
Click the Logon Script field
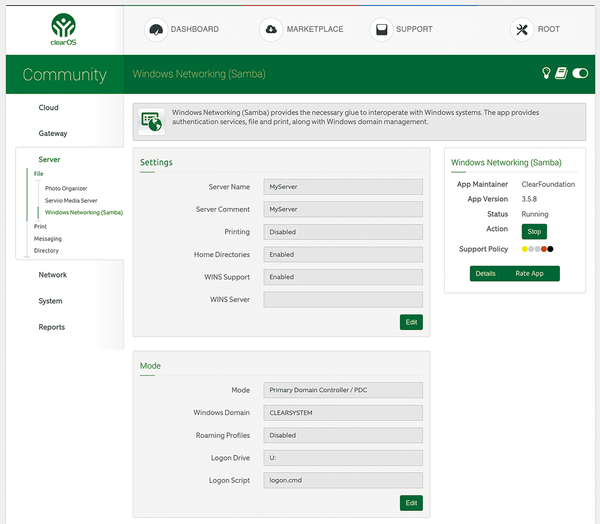(x=343, y=480)
